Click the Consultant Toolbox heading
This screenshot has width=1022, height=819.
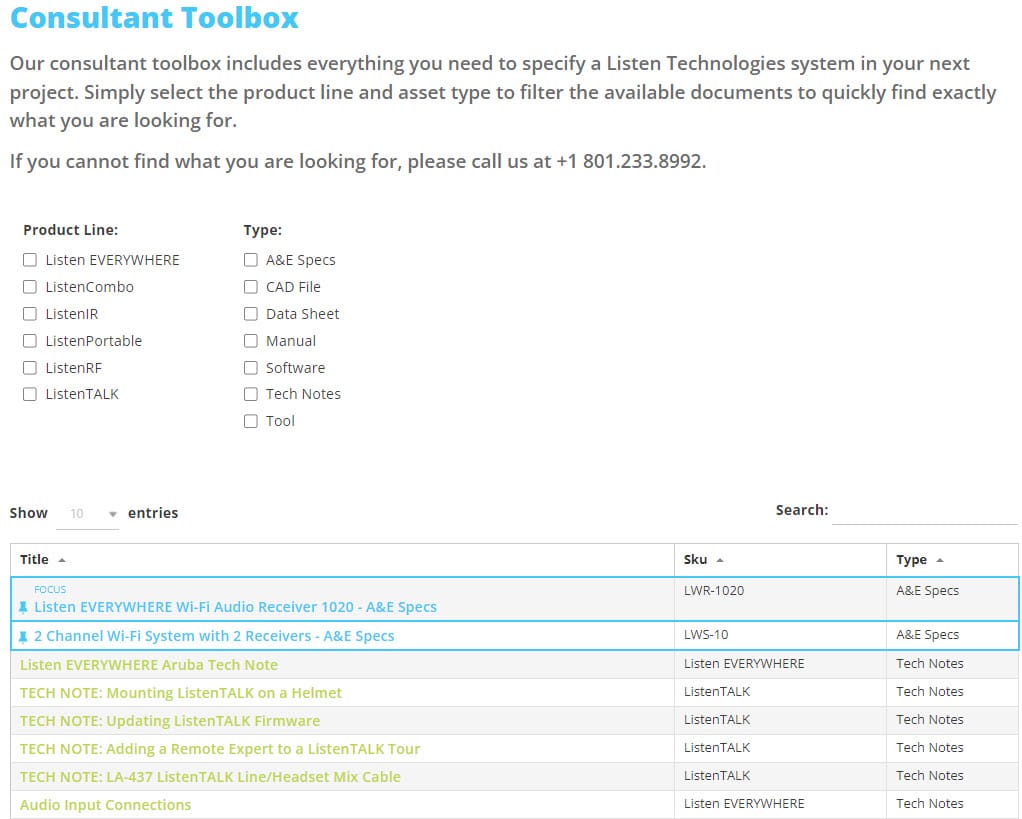click(154, 18)
